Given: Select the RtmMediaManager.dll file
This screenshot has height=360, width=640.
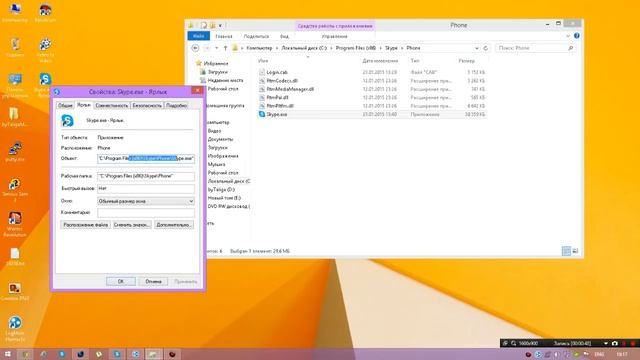Looking at the screenshot, I should [290, 89].
